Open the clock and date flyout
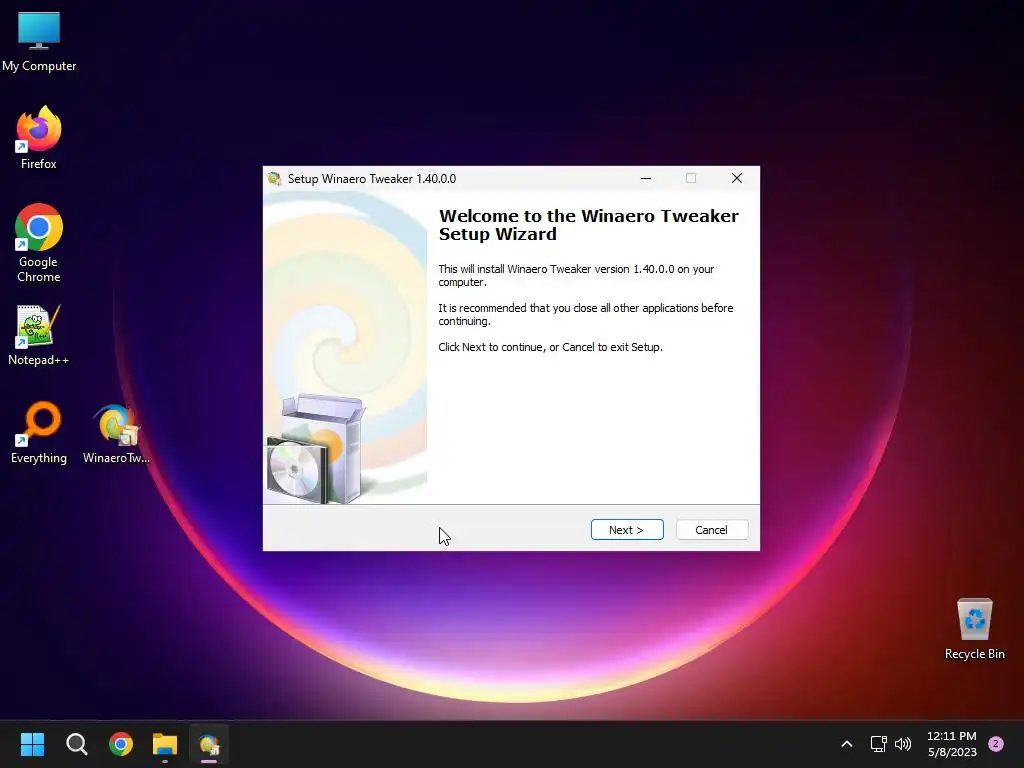This screenshot has width=1024, height=768. point(952,744)
